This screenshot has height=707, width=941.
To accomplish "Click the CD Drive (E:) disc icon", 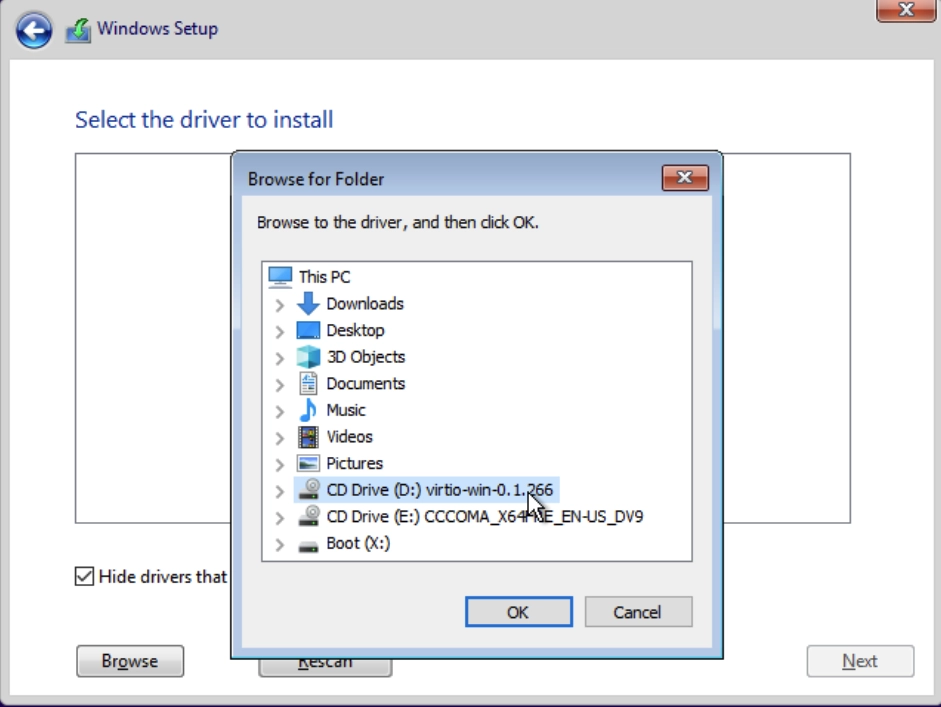I will (309, 516).
